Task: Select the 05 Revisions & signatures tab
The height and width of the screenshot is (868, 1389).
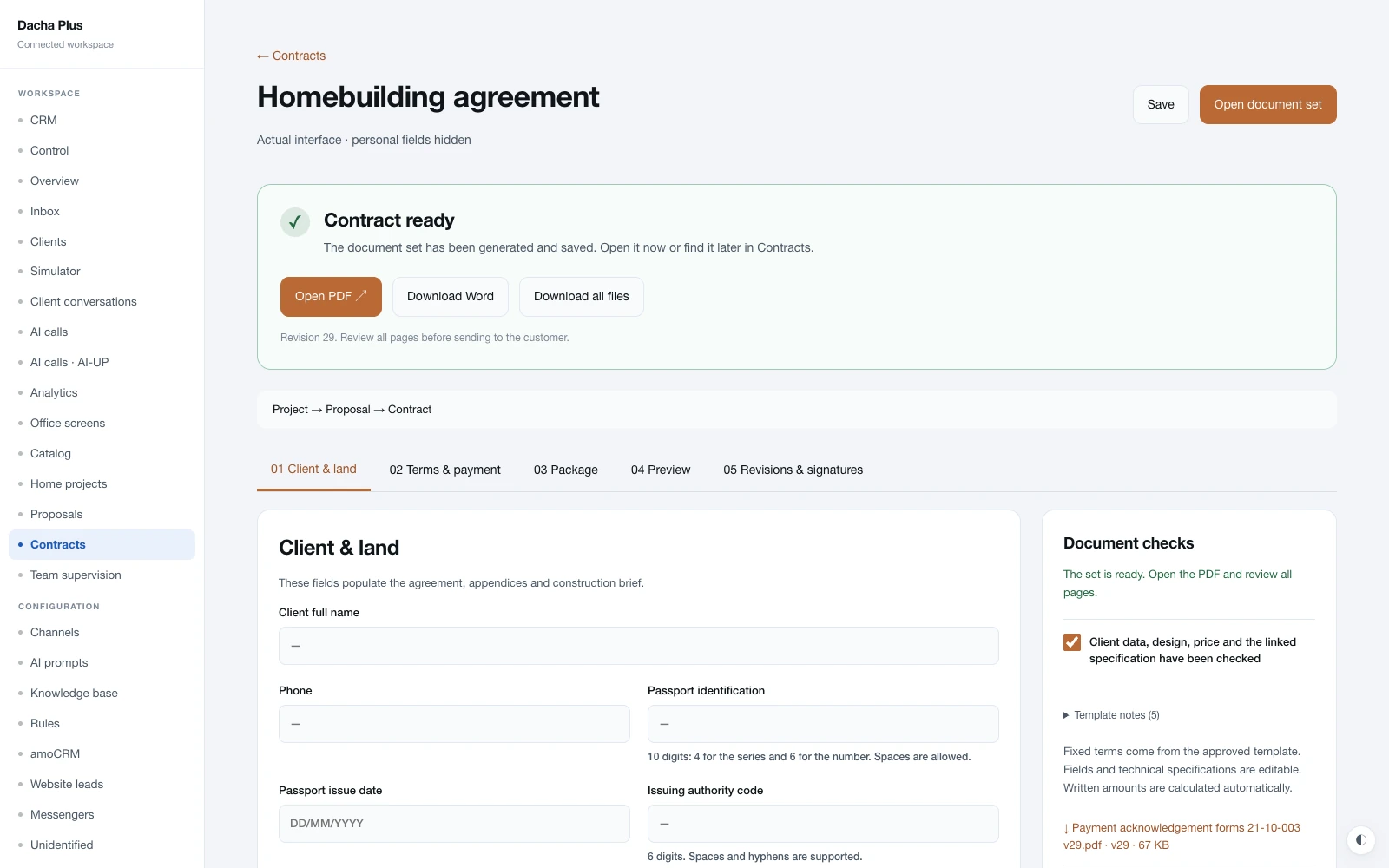Action: coord(793,470)
